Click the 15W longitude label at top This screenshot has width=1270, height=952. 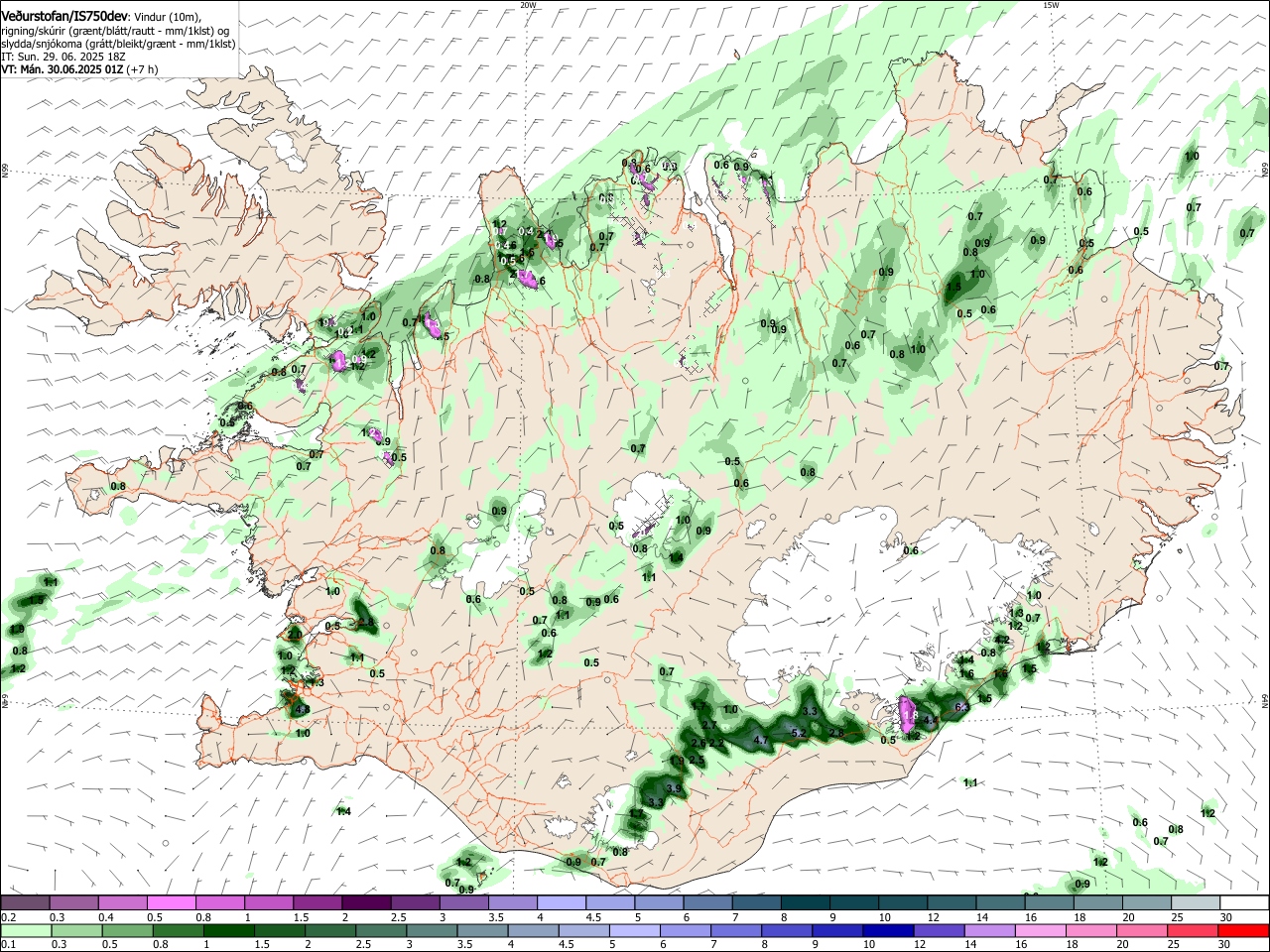(x=1051, y=5)
